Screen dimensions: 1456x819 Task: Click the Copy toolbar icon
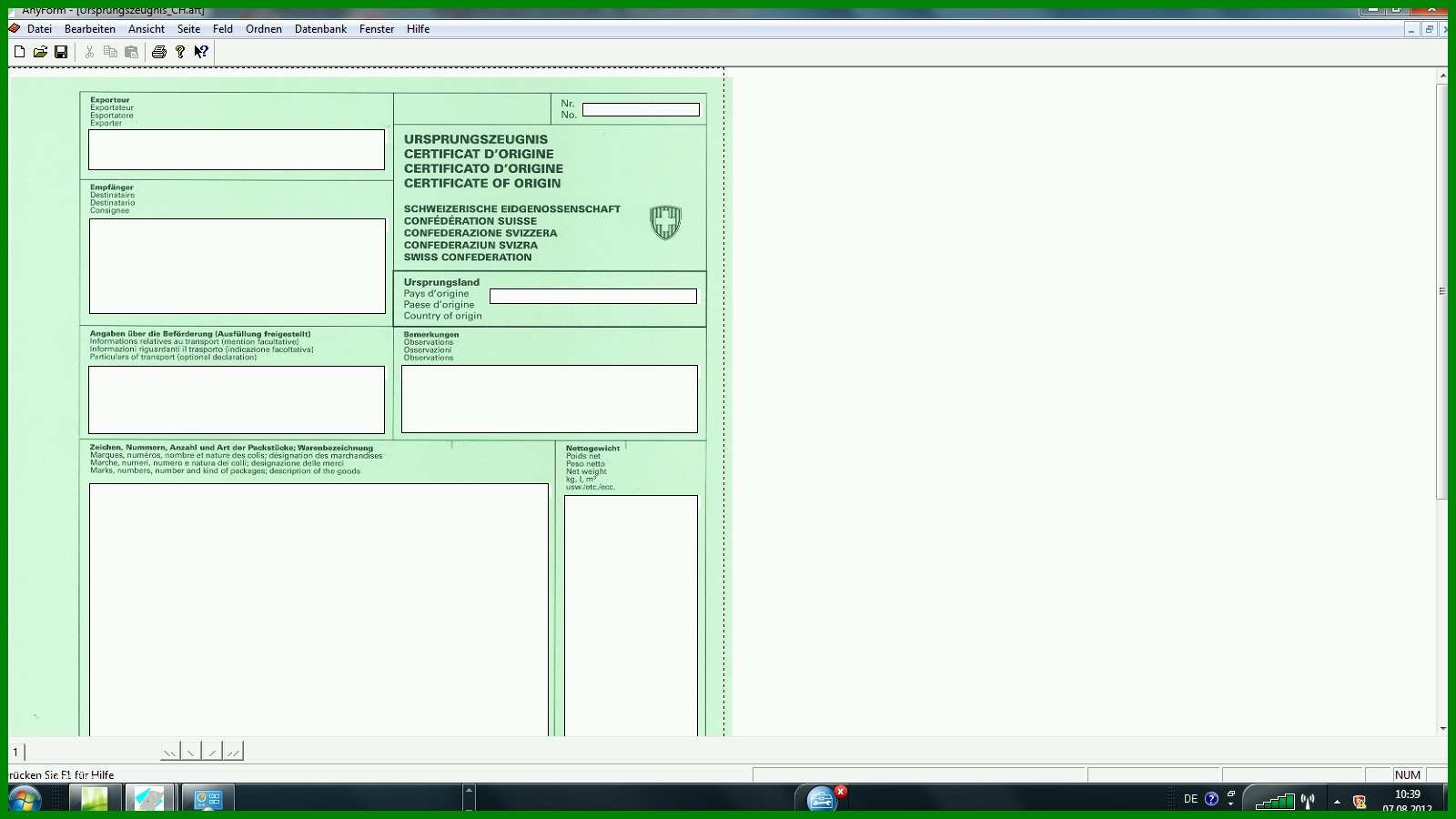point(110,52)
